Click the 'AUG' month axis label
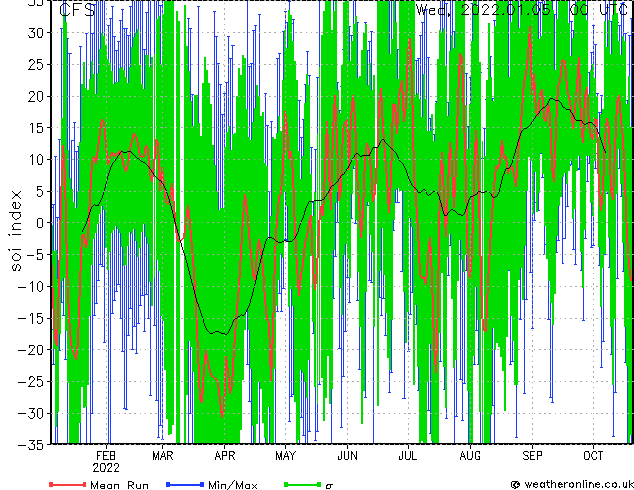This screenshot has width=634, height=490. click(470, 456)
